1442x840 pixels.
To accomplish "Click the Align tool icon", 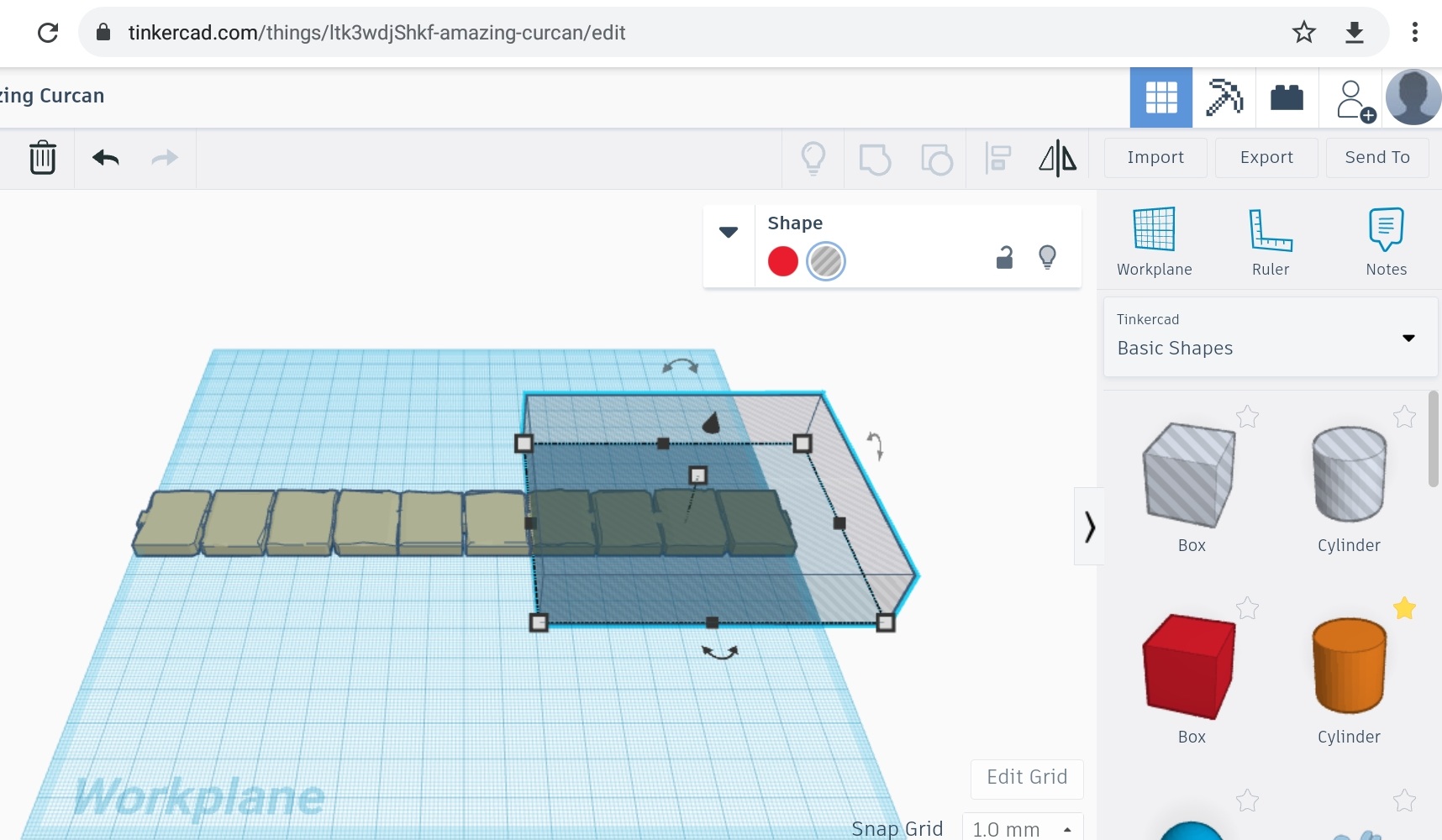I will (x=997, y=158).
